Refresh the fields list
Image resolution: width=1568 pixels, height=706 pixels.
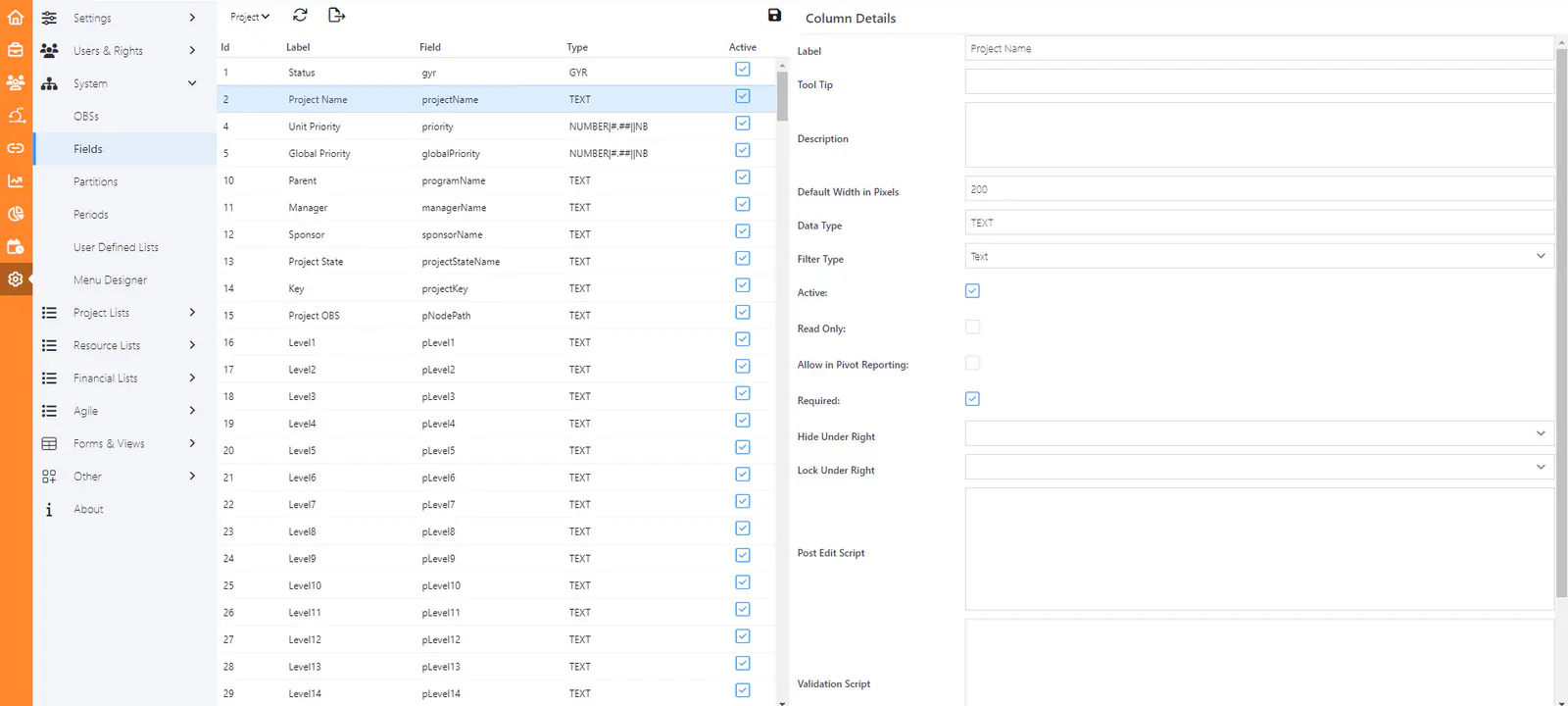(300, 15)
